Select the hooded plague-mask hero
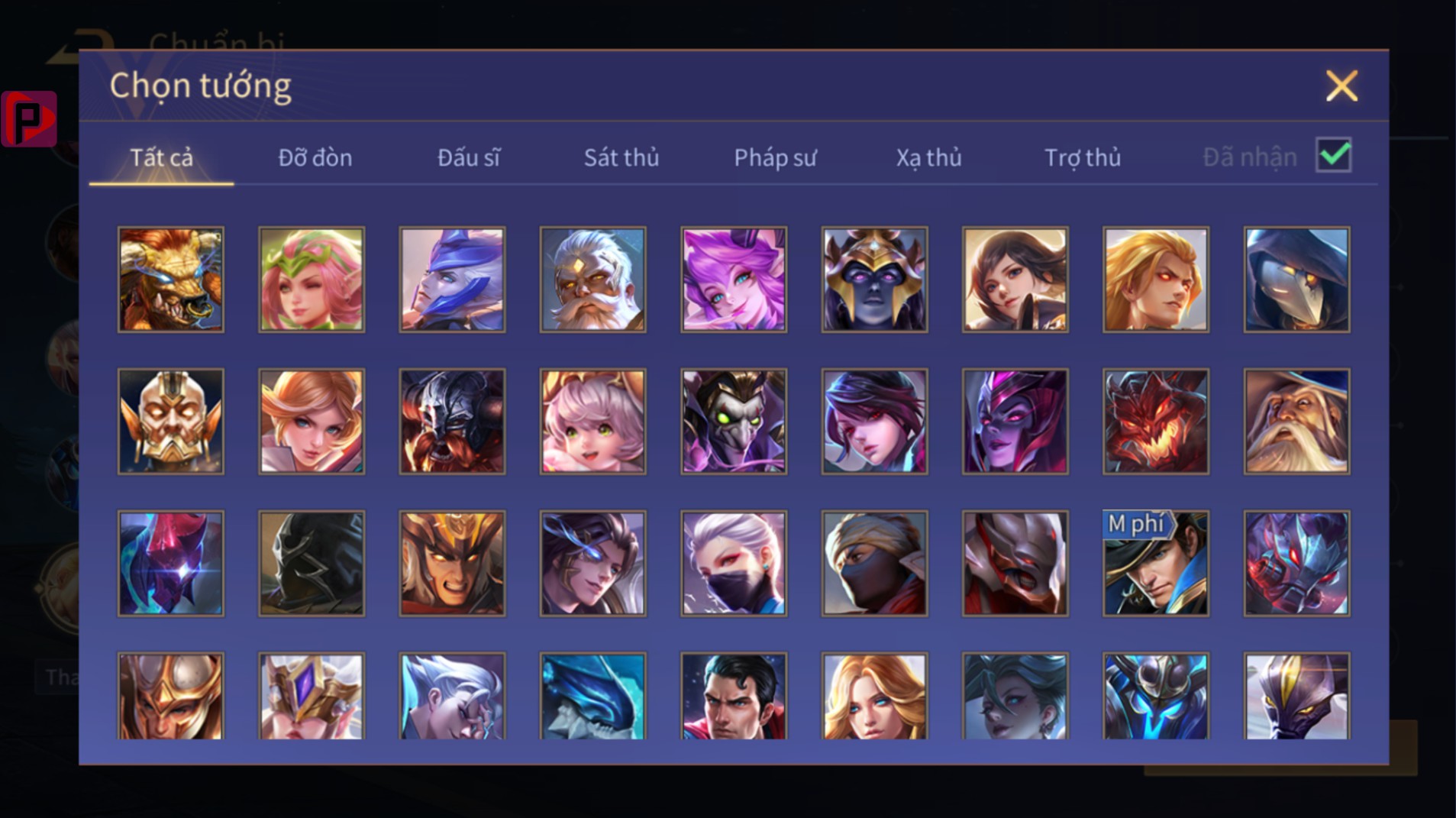The height and width of the screenshot is (818, 1456). [1296, 280]
